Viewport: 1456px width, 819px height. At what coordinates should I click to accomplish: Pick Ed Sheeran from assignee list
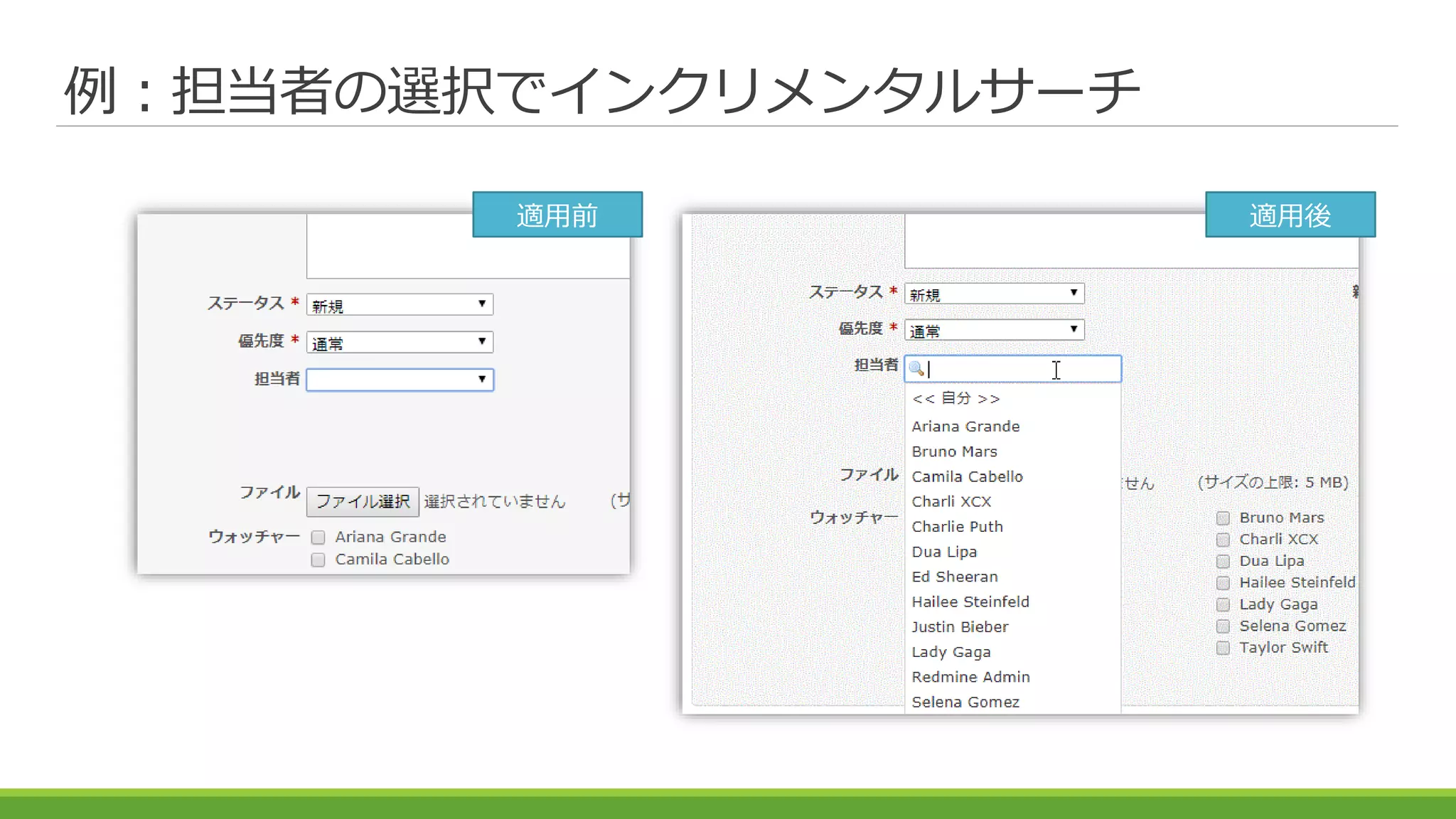(954, 577)
